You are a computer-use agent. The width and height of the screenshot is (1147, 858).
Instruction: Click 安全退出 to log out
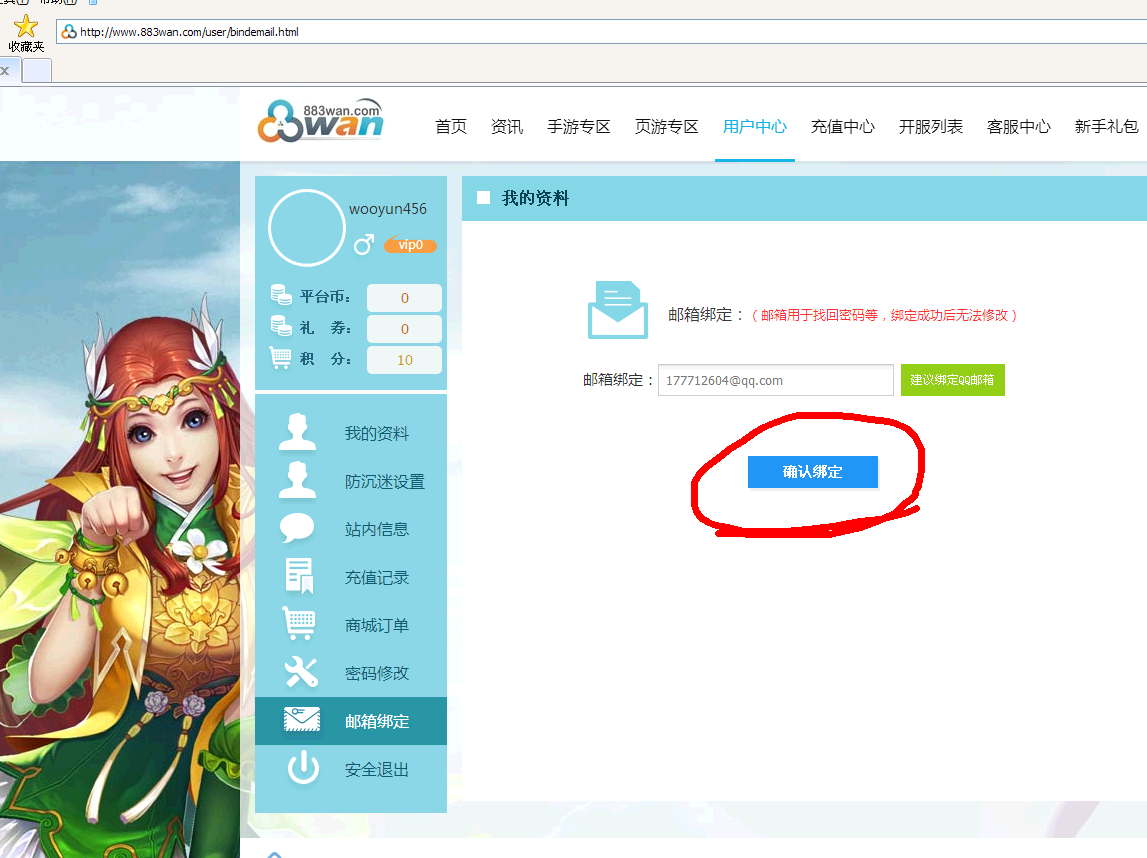pyautogui.click(x=377, y=769)
